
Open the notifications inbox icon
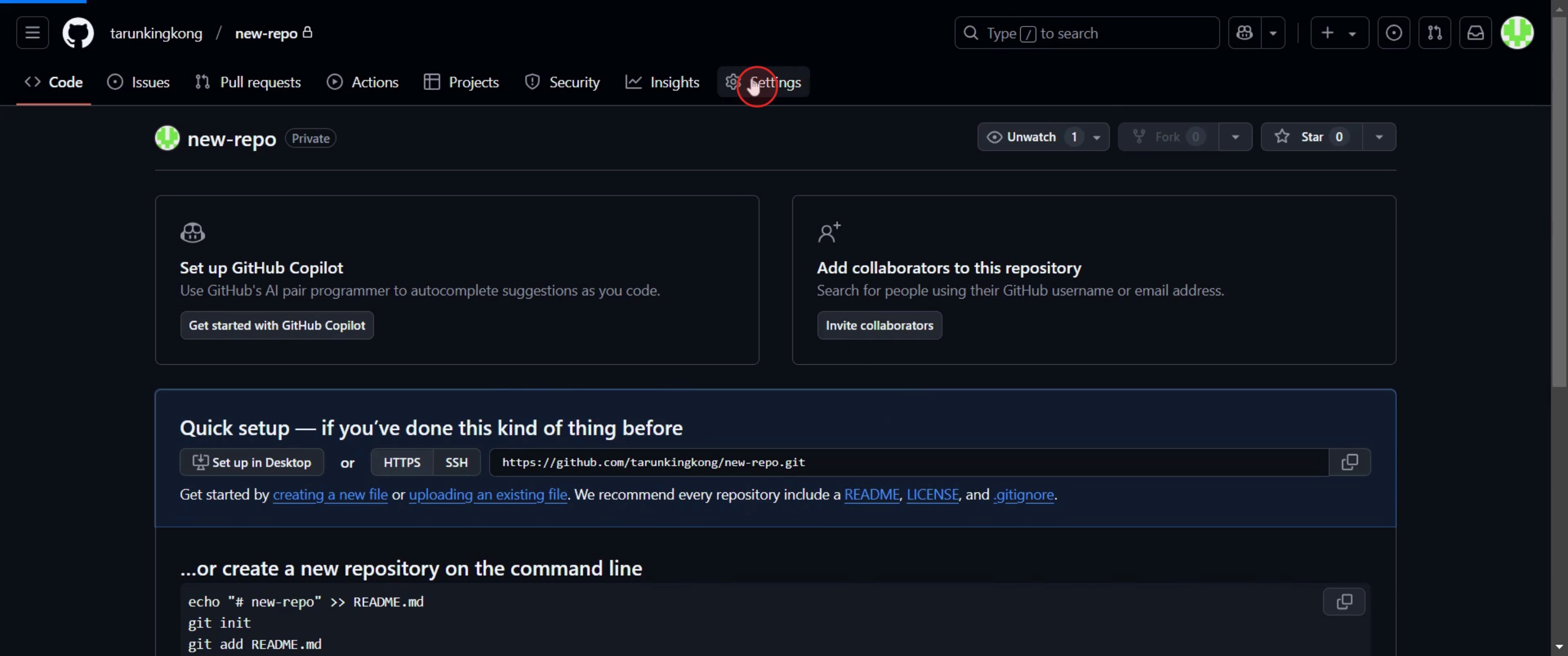[1475, 33]
